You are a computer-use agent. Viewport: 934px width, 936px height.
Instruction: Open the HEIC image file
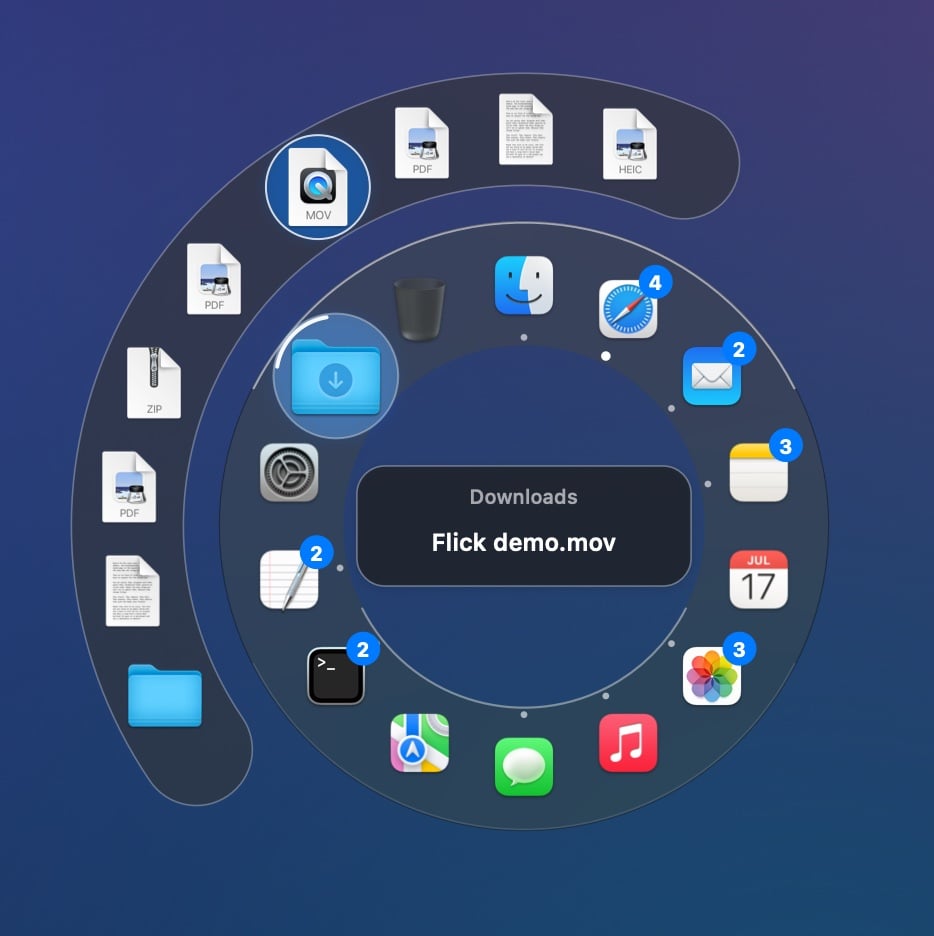click(x=630, y=144)
